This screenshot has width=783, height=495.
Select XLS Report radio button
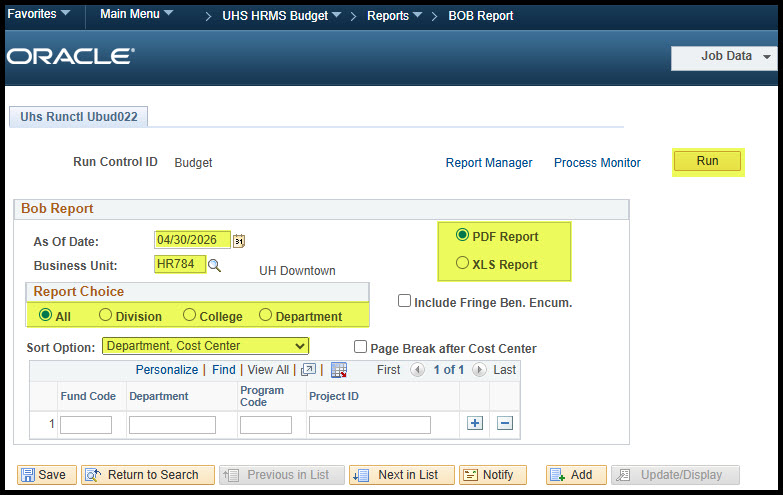(x=462, y=263)
